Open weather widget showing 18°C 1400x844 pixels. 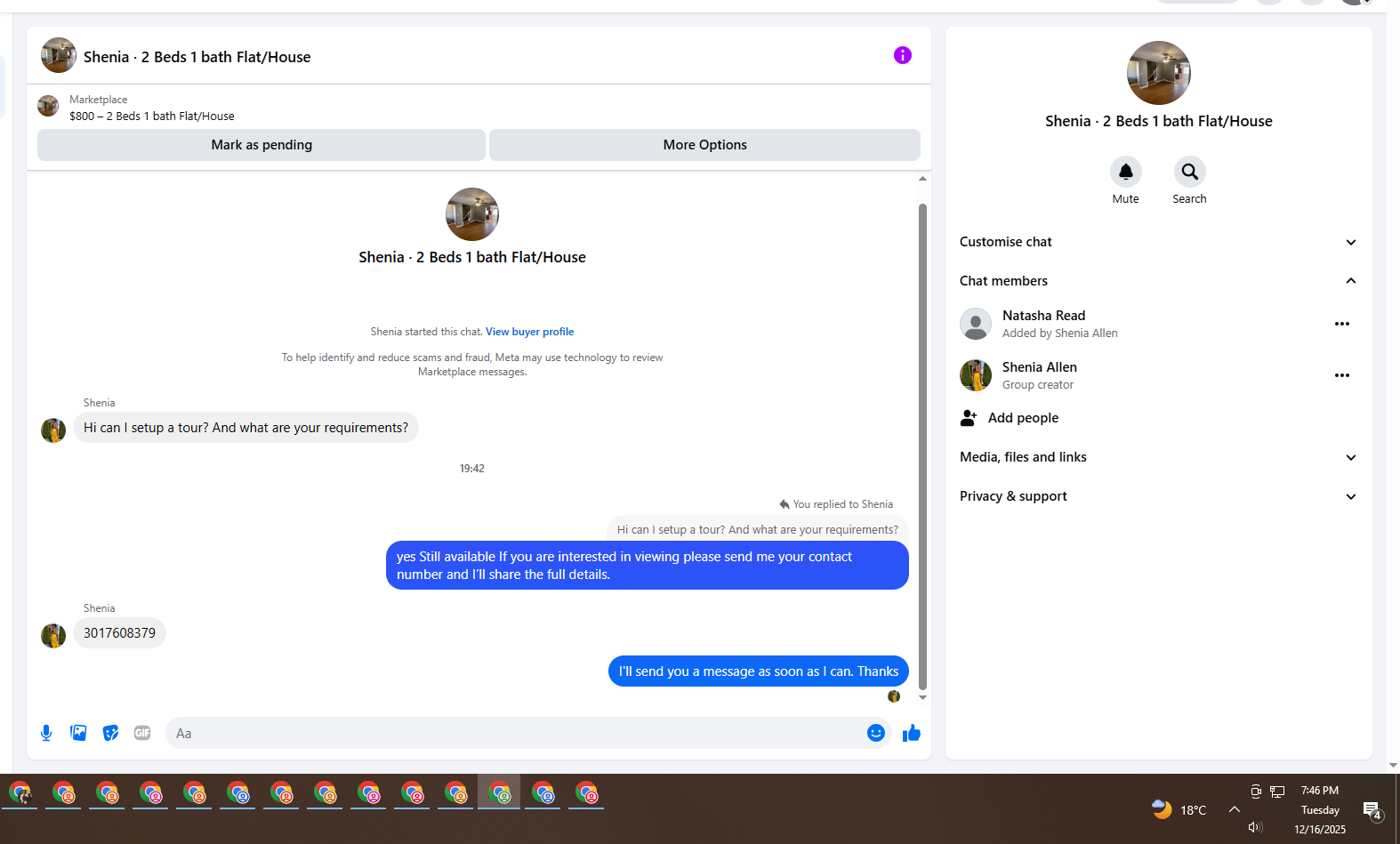(x=1179, y=809)
